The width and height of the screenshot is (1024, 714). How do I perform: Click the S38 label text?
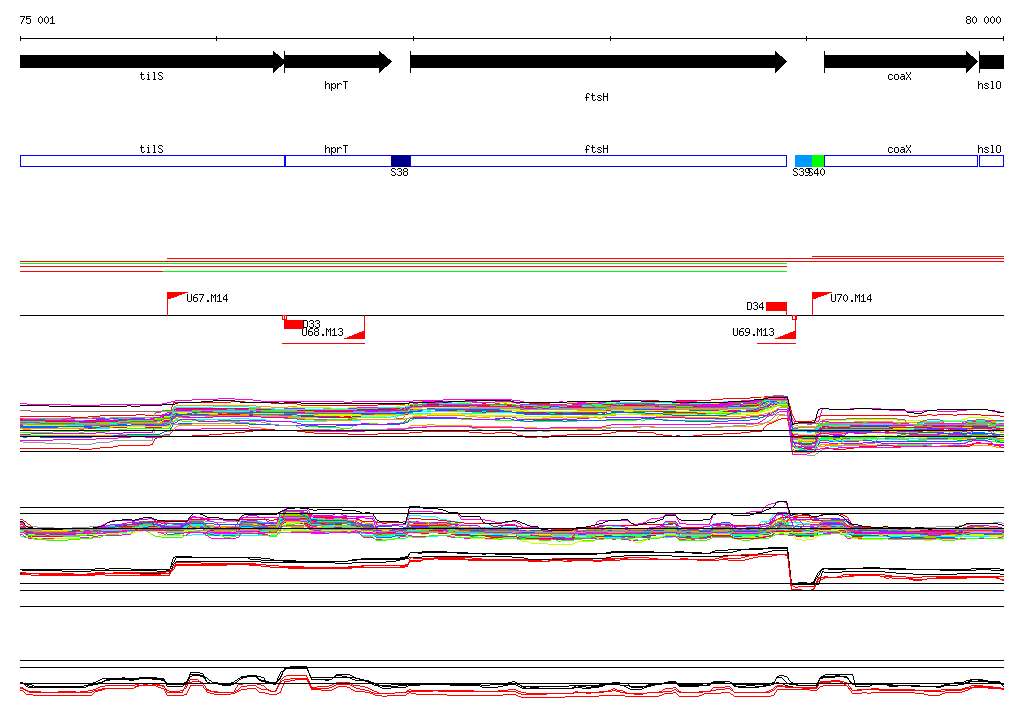(x=400, y=172)
